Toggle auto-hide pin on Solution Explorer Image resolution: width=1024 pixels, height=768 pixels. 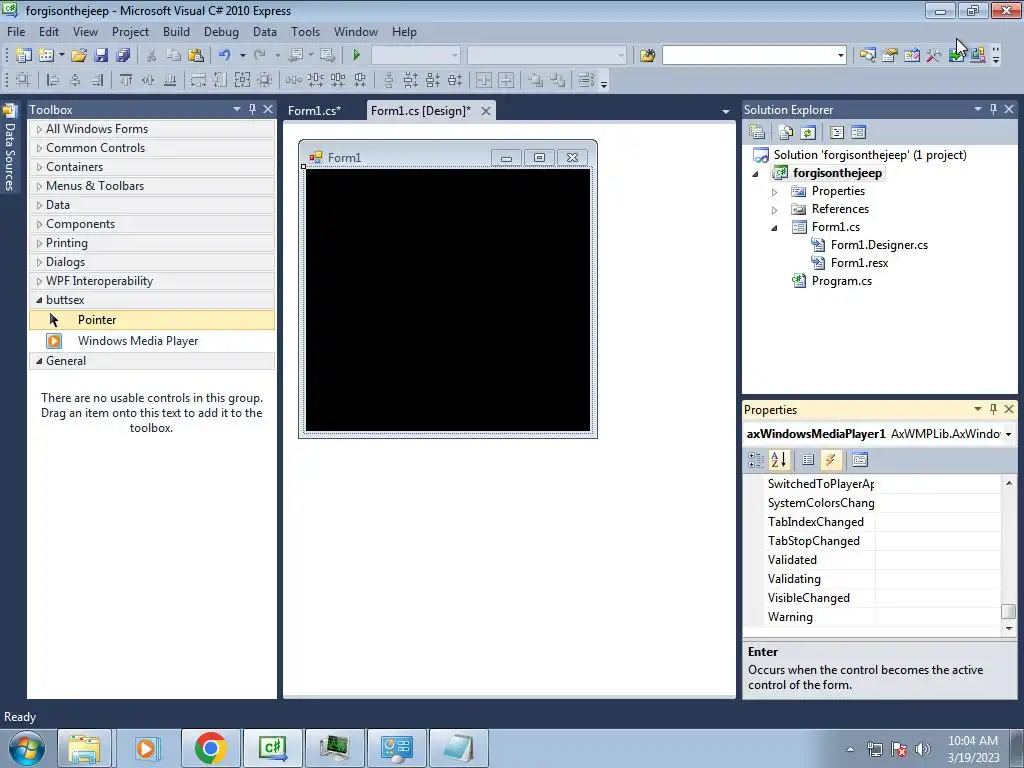tap(993, 109)
